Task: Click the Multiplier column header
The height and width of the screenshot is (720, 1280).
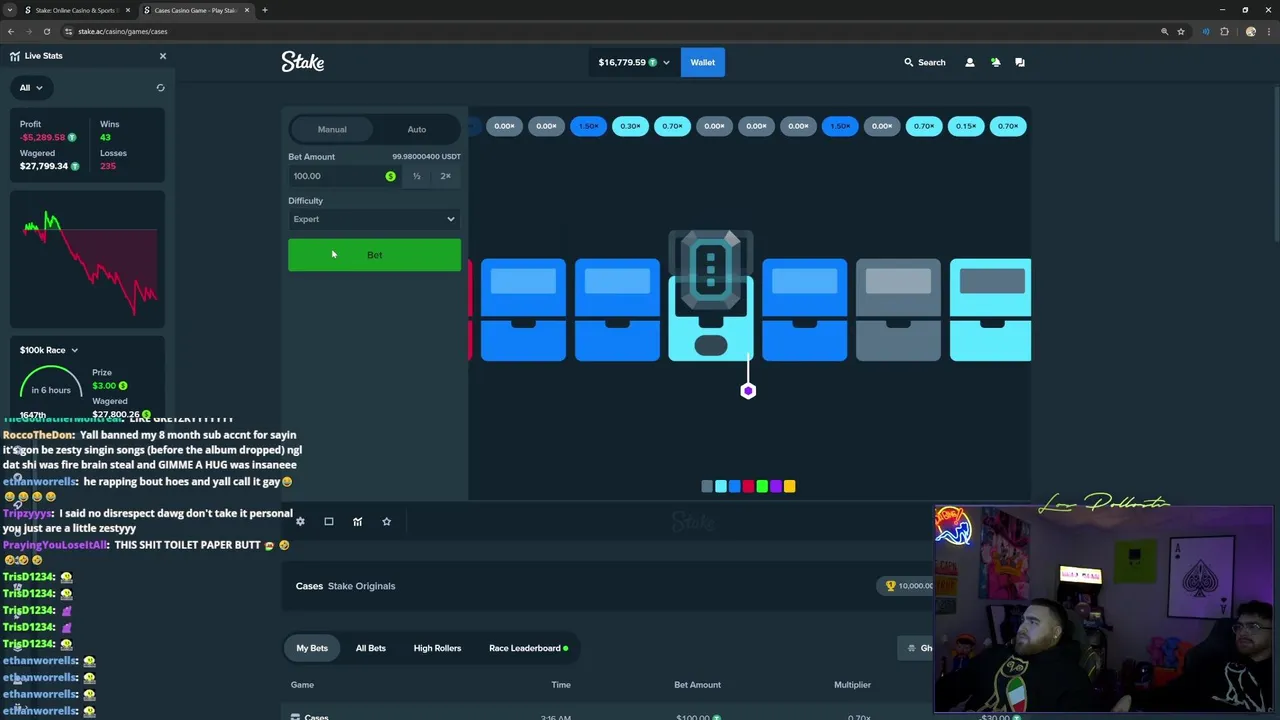Action: click(x=852, y=685)
